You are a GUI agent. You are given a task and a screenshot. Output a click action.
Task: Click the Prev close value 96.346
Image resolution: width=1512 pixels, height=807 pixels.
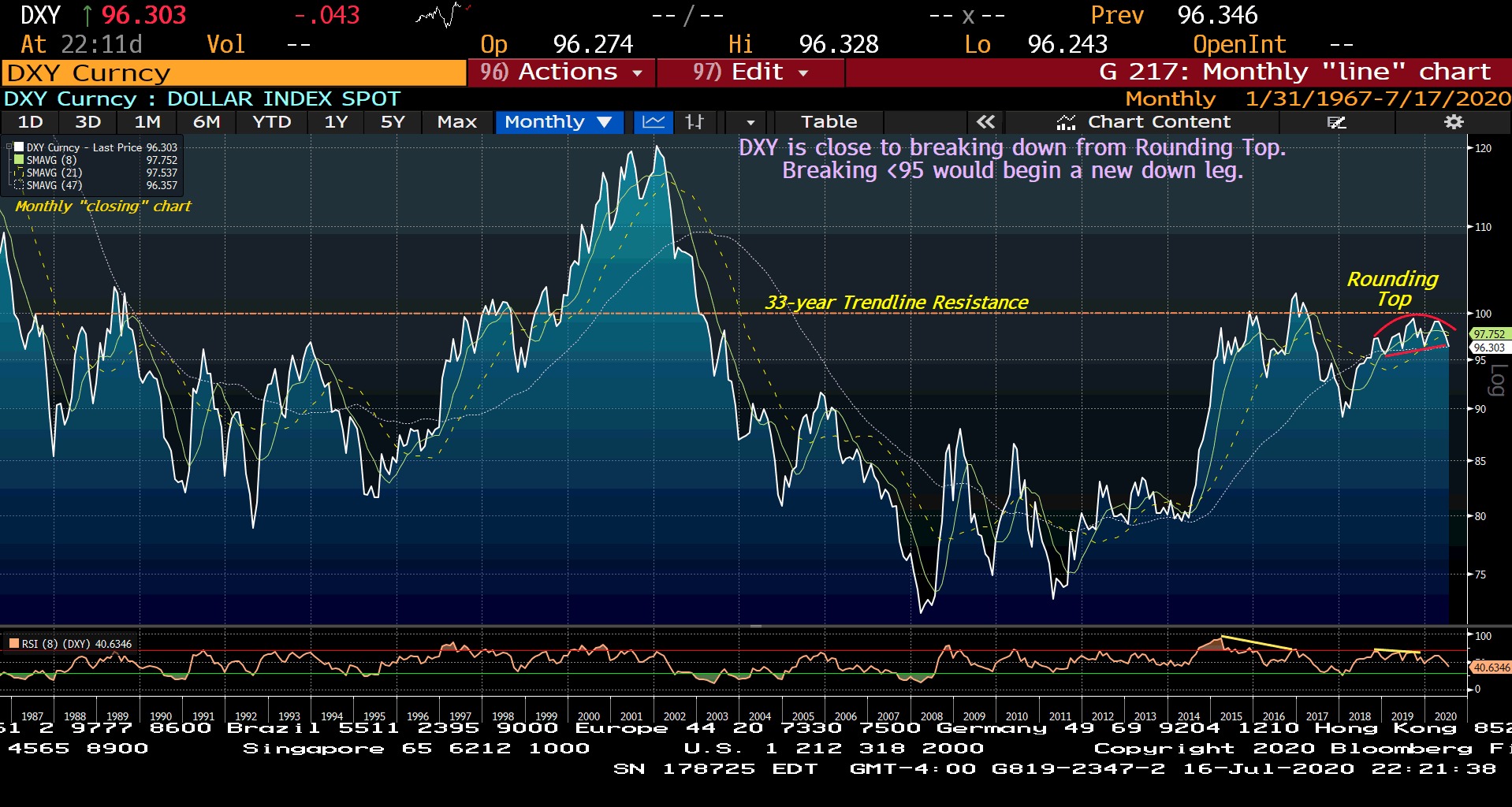(1218, 15)
